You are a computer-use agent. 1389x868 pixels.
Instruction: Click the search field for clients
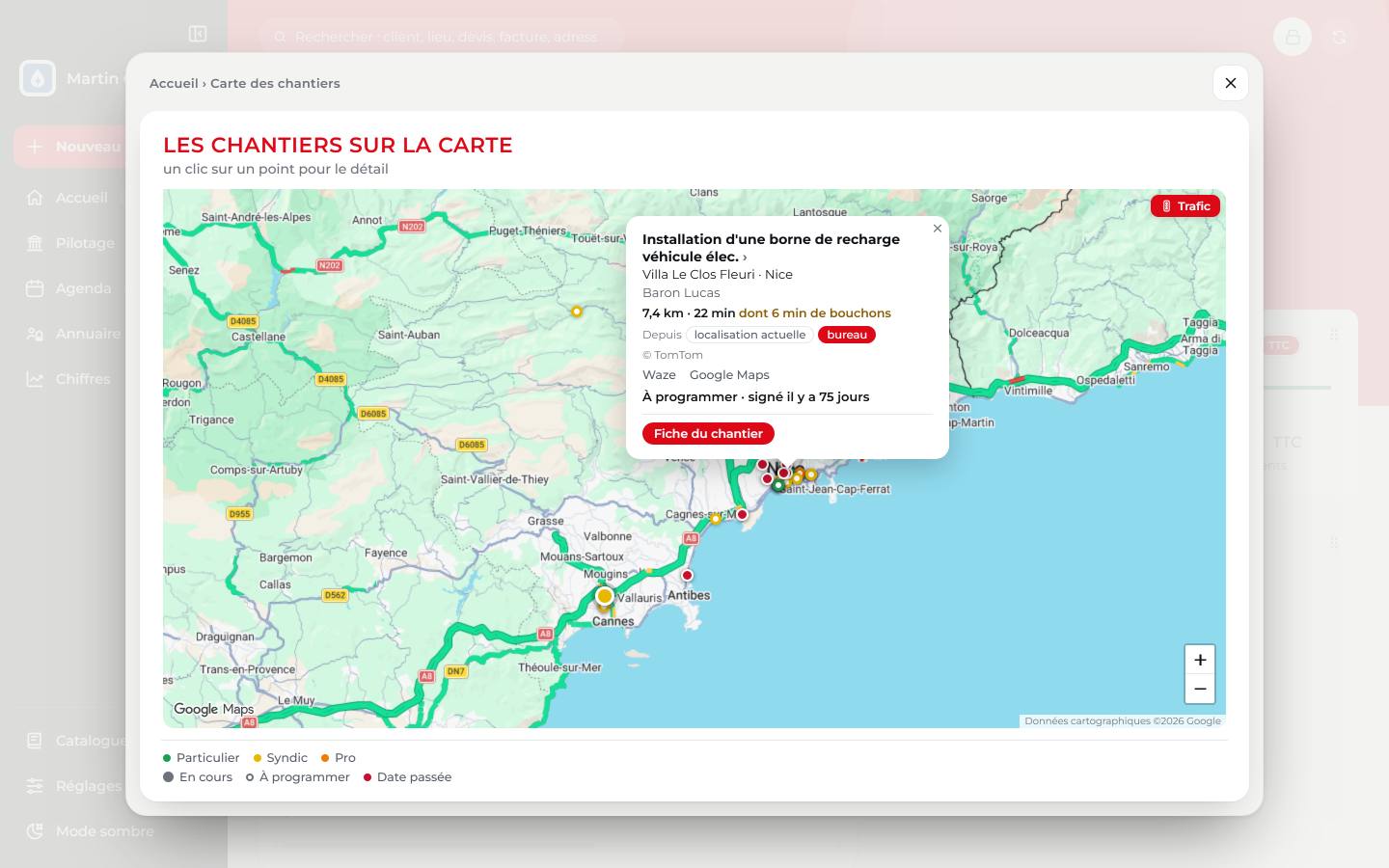pyautogui.click(x=441, y=37)
